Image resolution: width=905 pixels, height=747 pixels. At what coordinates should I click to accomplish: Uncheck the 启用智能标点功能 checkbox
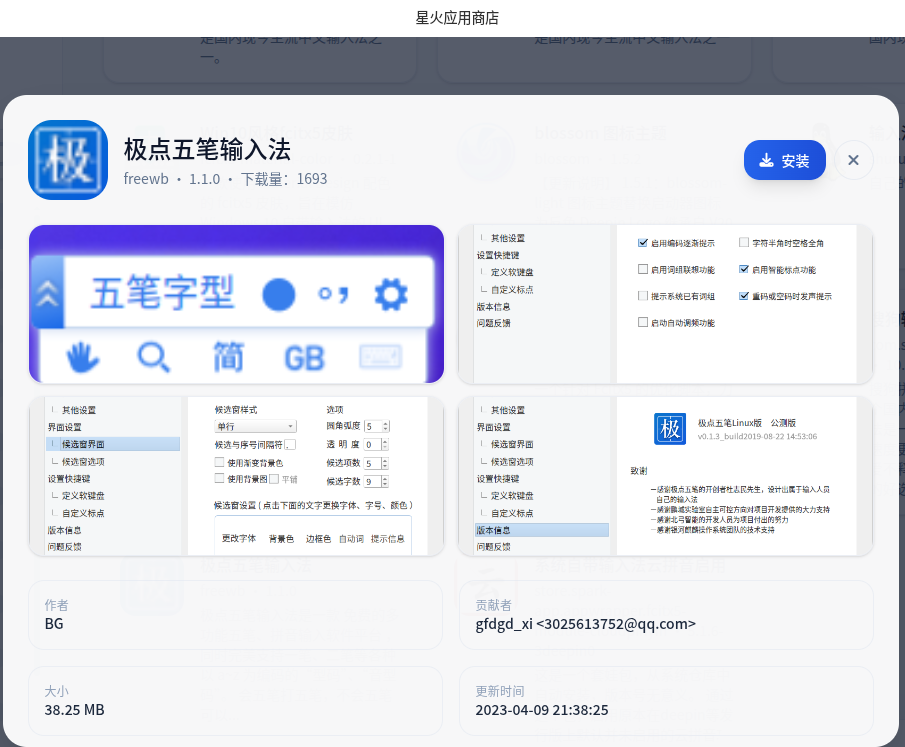[x=745, y=267]
